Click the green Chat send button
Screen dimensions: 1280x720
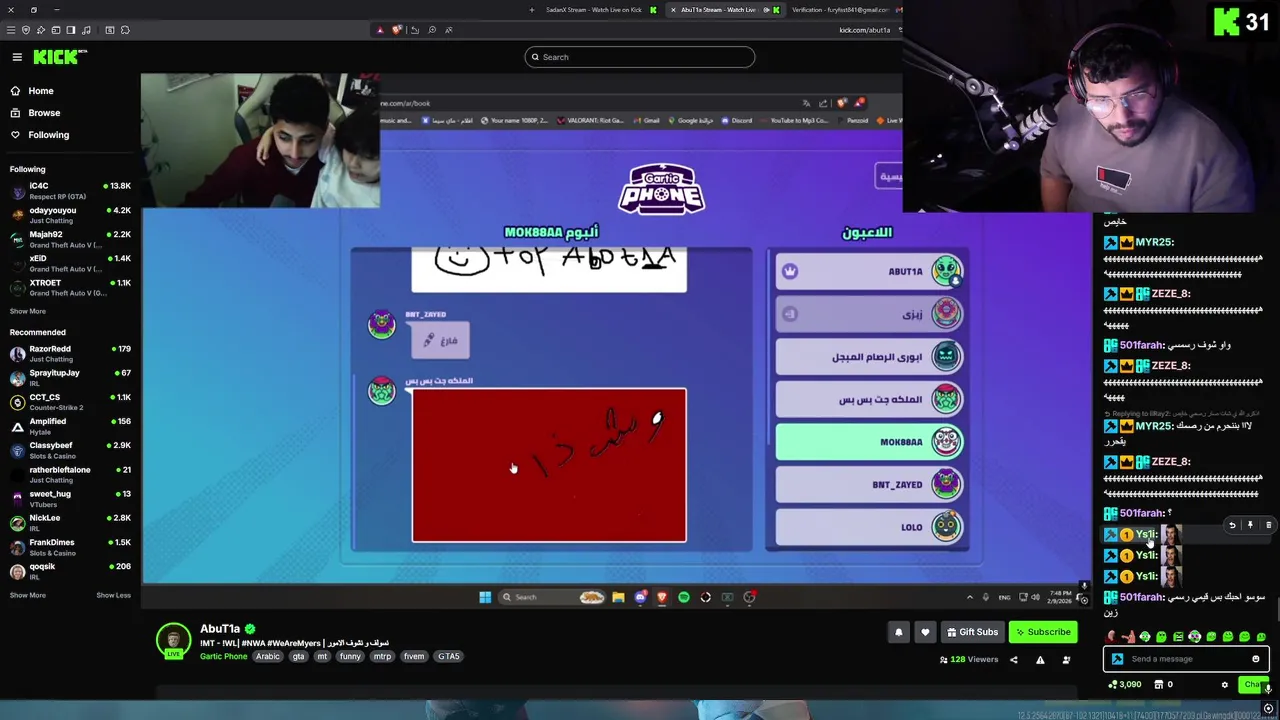point(1253,685)
